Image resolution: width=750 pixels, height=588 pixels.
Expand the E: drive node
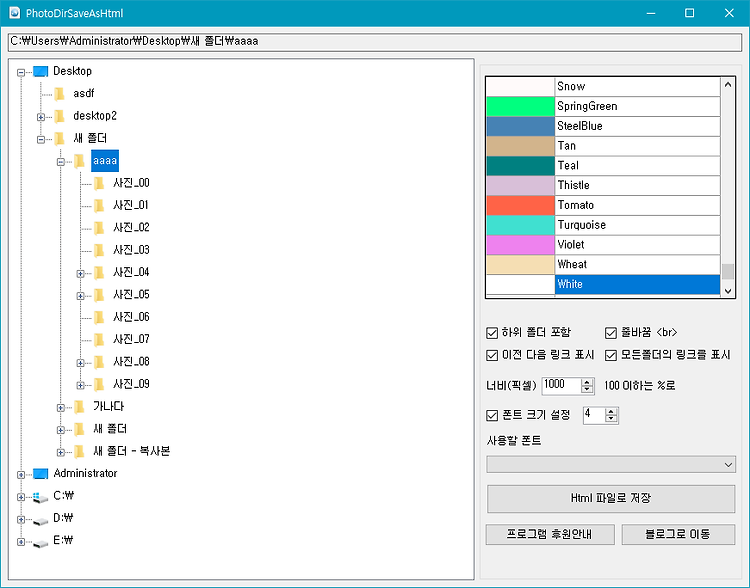tap(21, 542)
